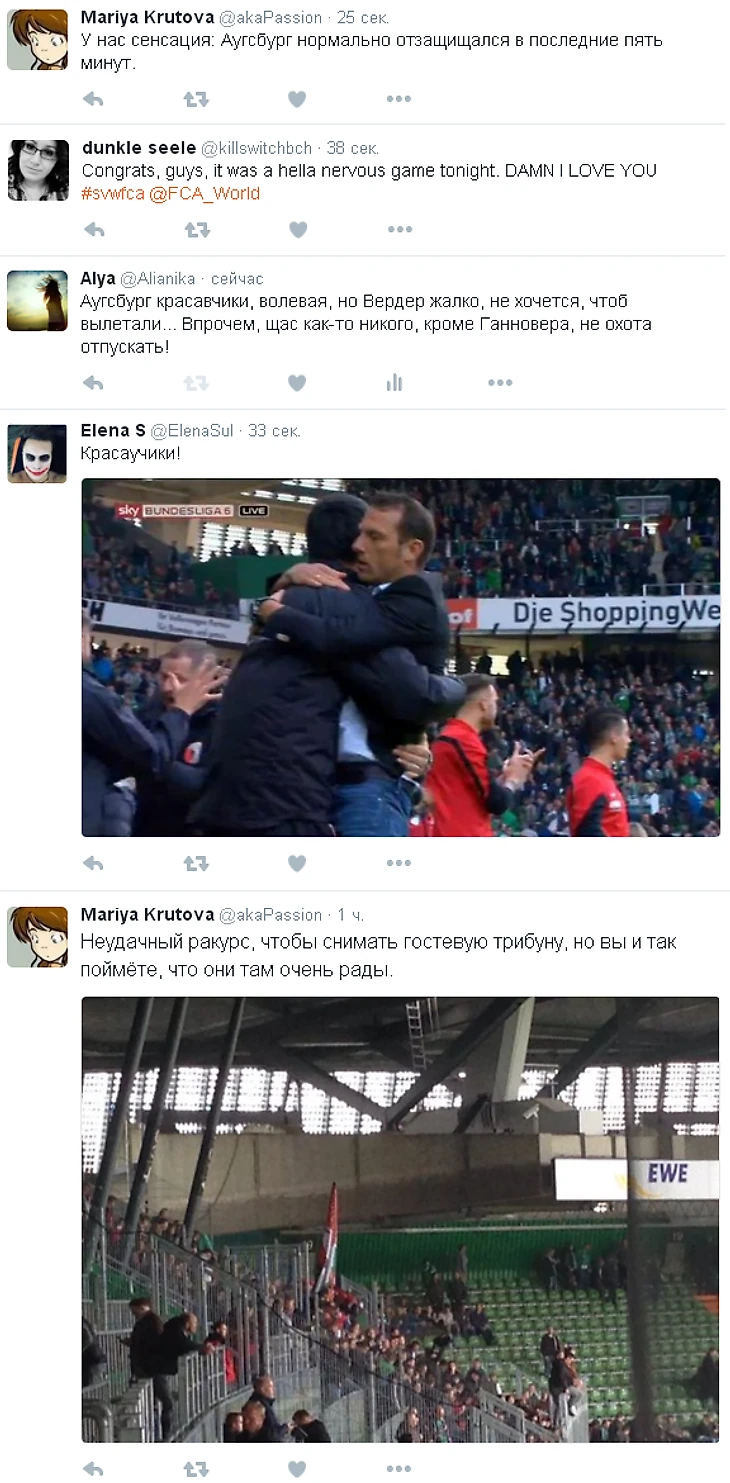Reply to Mariya Krutova's Augsburg sensation tweet
Viewport: 730px width, 1483px height.
click(94, 99)
